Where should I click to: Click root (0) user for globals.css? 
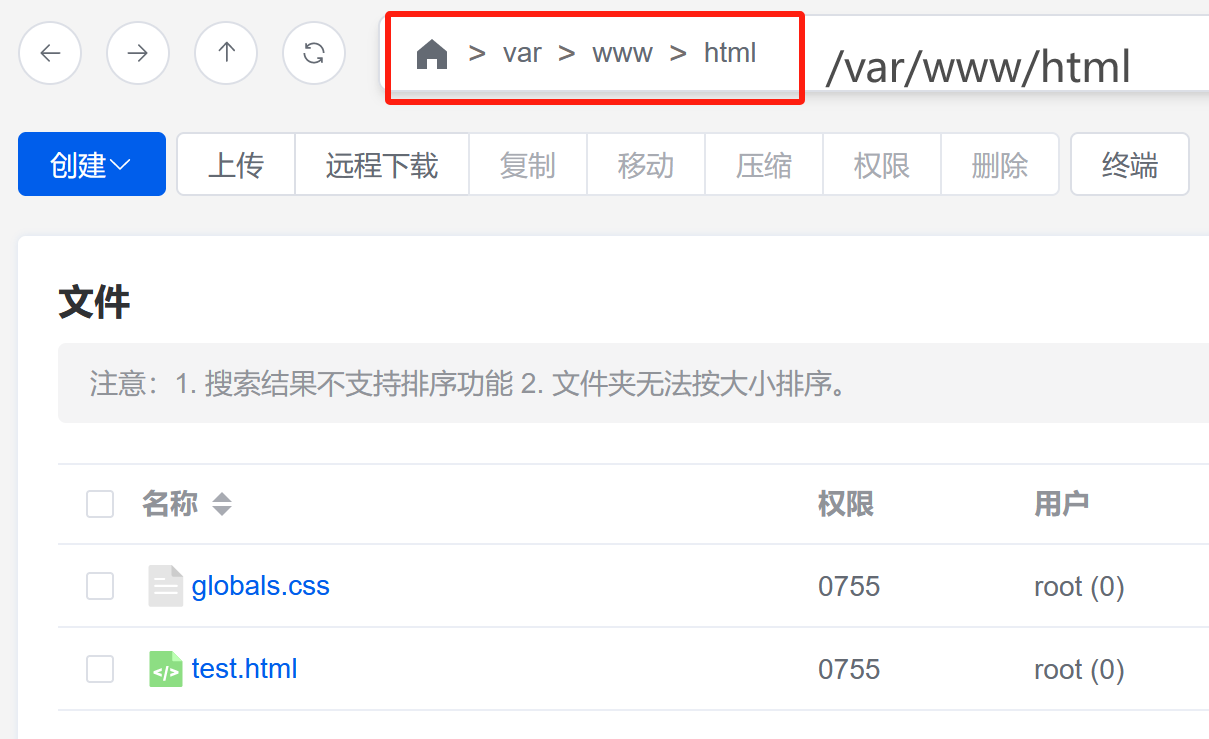(x=1079, y=586)
